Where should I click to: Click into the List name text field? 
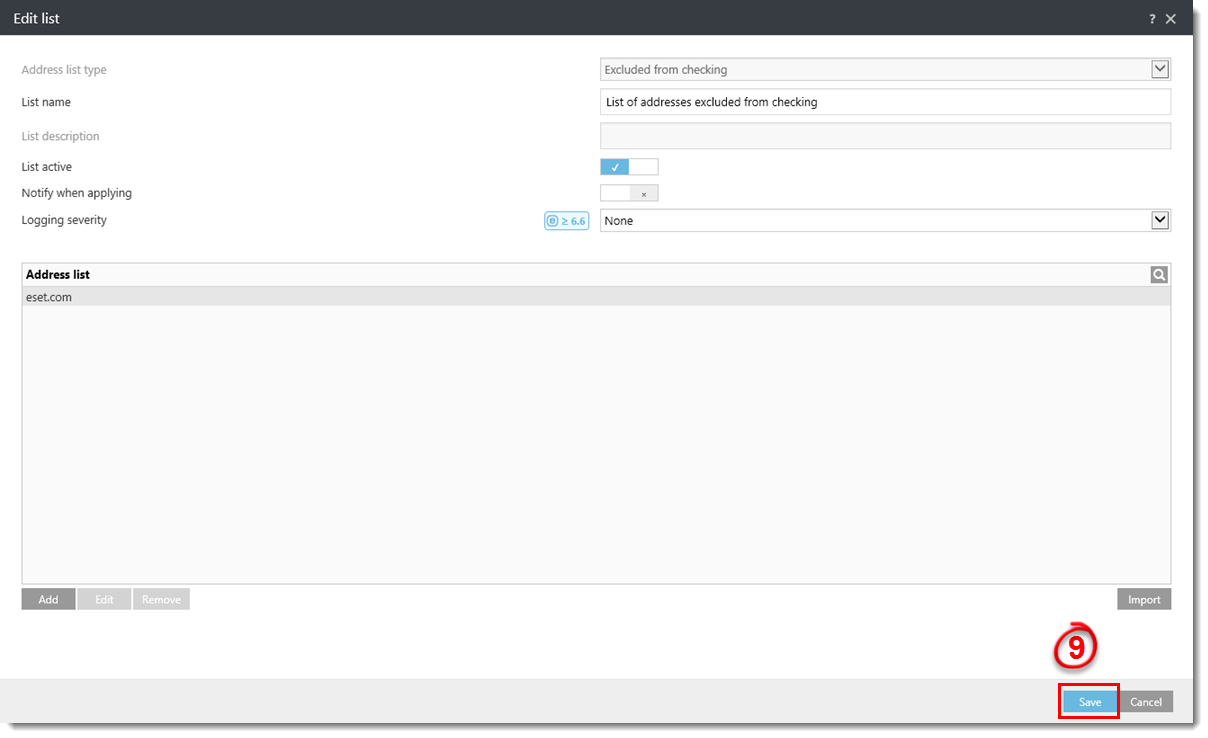885,102
